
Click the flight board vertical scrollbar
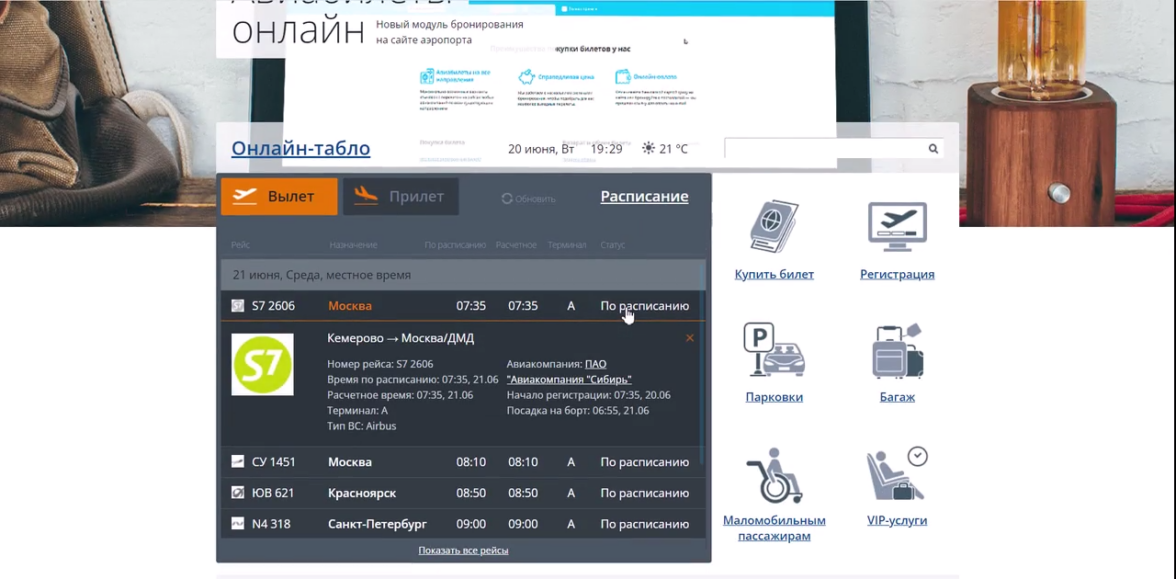pos(702,362)
